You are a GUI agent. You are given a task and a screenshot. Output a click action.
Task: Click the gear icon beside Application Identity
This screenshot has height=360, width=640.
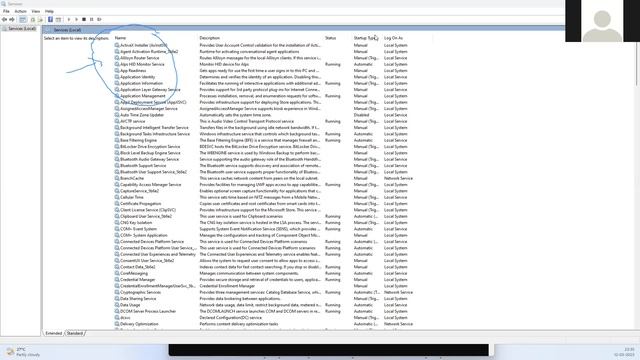pyautogui.click(x=117, y=77)
